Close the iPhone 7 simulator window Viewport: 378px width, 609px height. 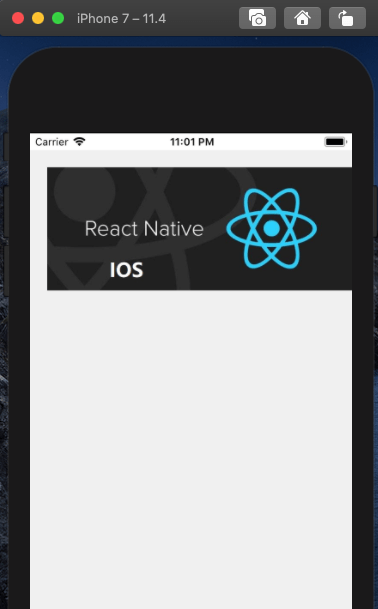[18, 18]
